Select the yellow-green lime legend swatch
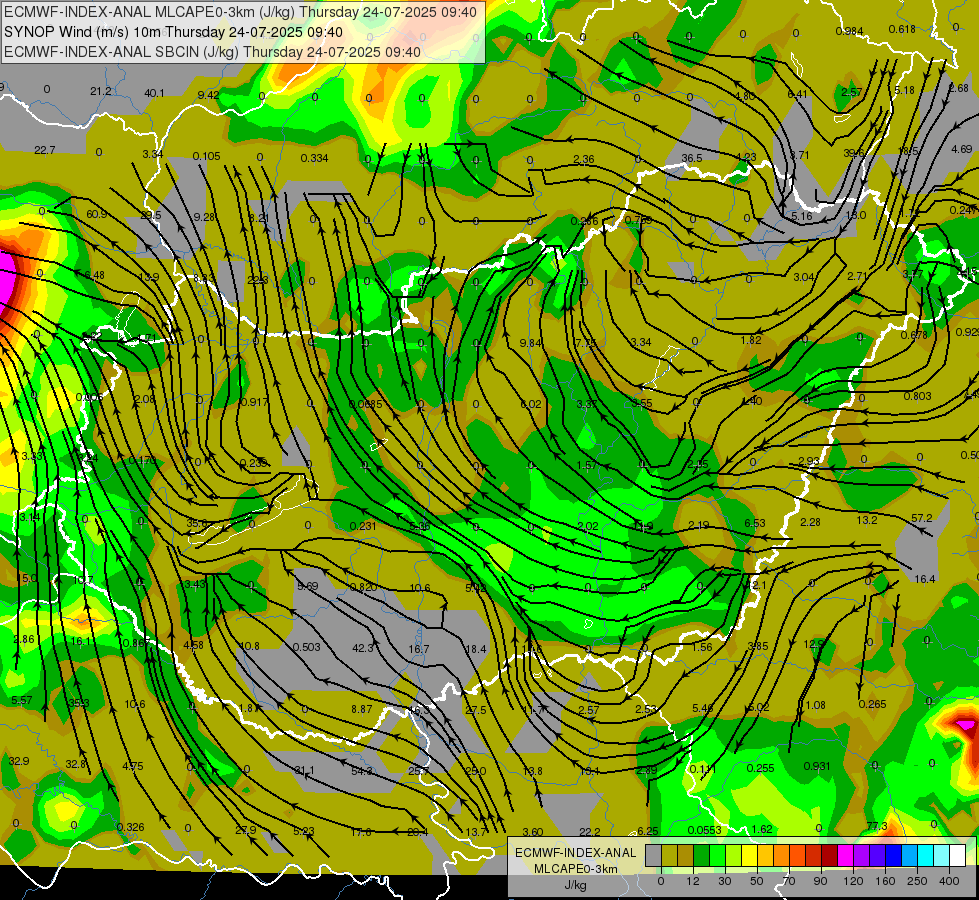Screen dimensions: 979x900 (734, 855)
